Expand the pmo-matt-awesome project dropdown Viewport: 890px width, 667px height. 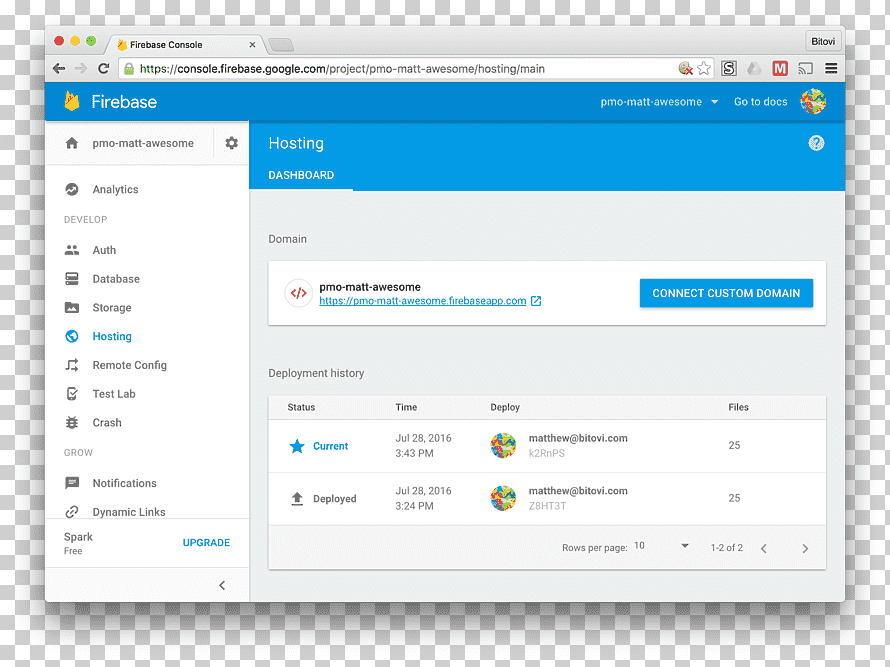659,102
